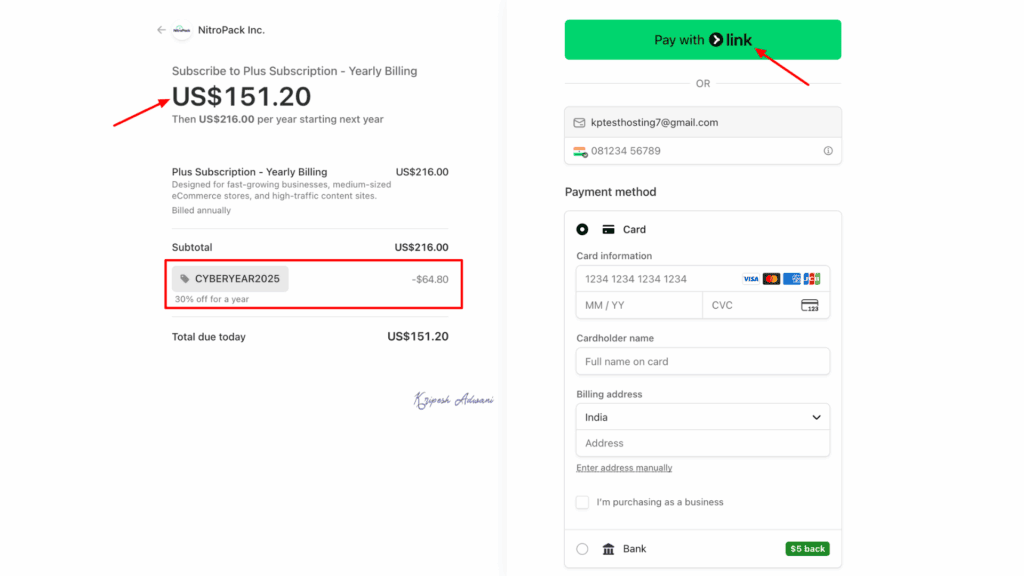1024x576 pixels.
Task: Click the bank building icon beside Bank
Action: point(611,548)
